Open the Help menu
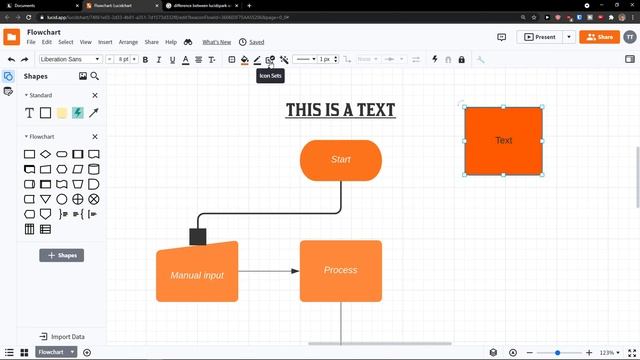Image resolution: width=640 pixels, height=360 pixels. pos(171,42)
